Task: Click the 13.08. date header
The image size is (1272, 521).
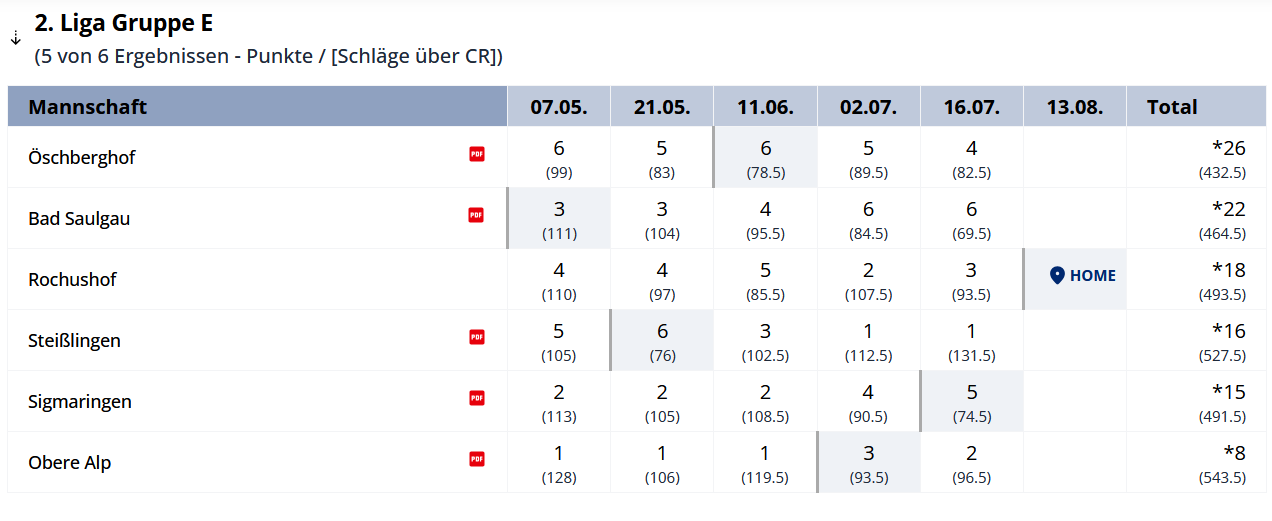Action: (x=1075, y=107)
